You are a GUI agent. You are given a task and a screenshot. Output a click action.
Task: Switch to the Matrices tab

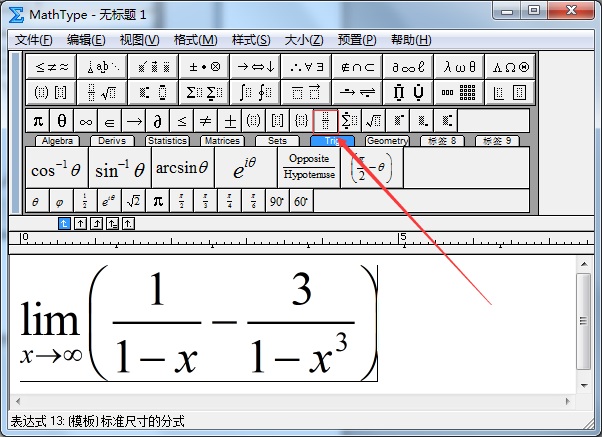tap(222, 141)
